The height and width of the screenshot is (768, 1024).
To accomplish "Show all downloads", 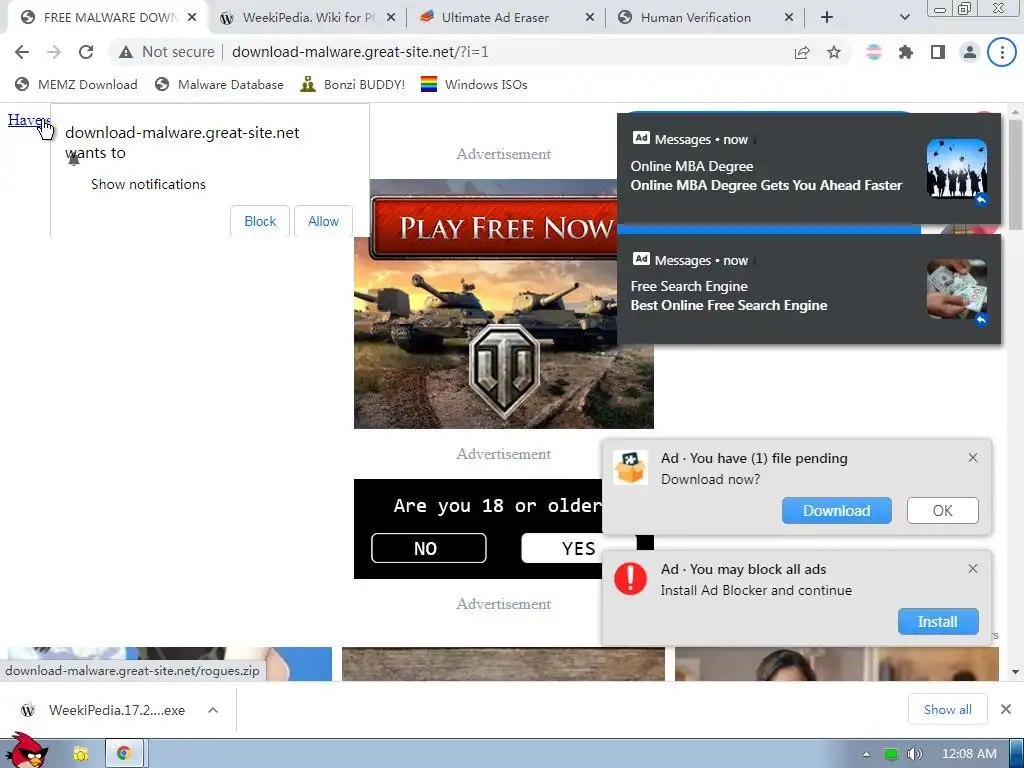I will click(948, 709).
